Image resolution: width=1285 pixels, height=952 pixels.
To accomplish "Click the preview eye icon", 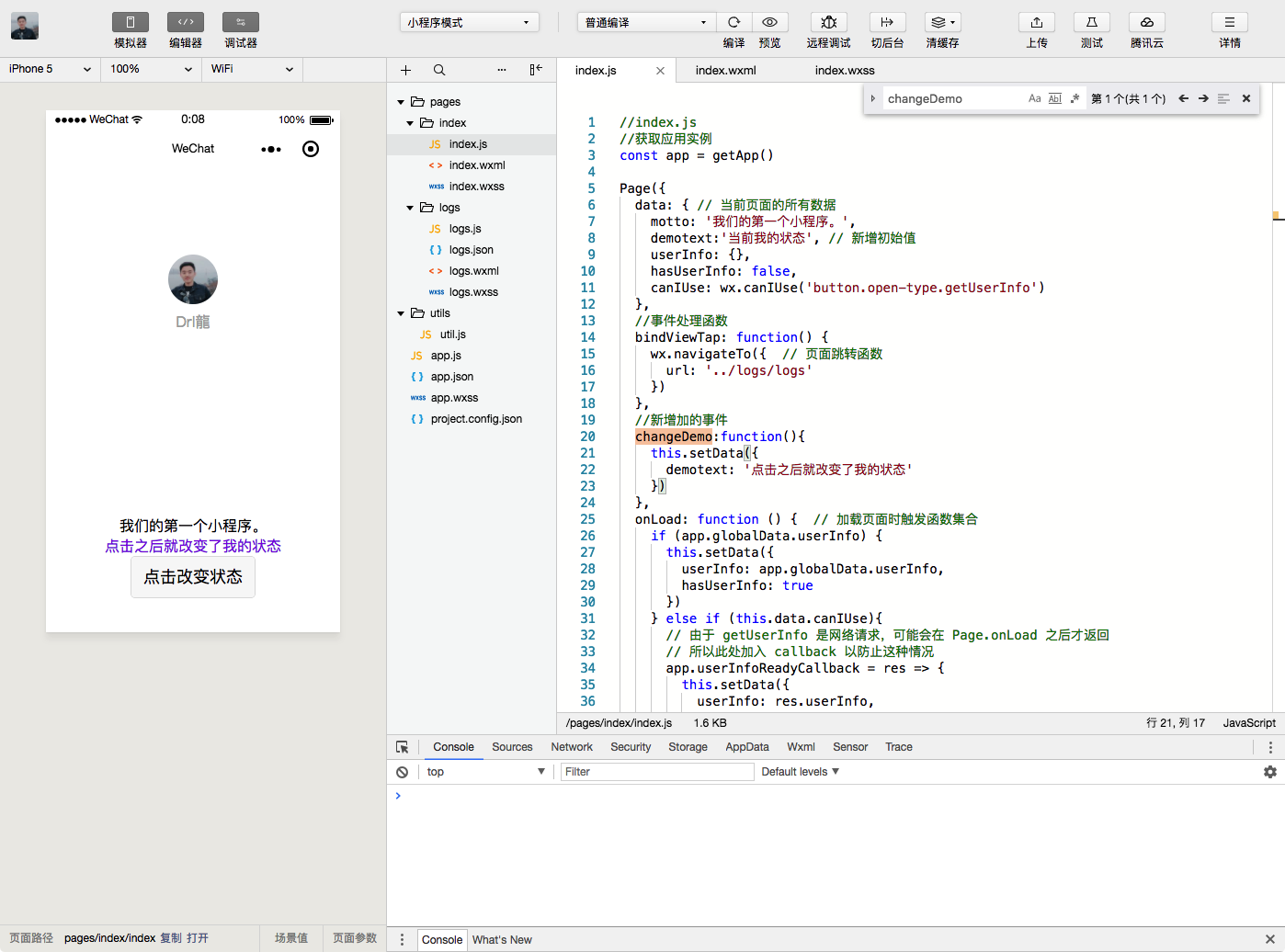I will [770, 22].
